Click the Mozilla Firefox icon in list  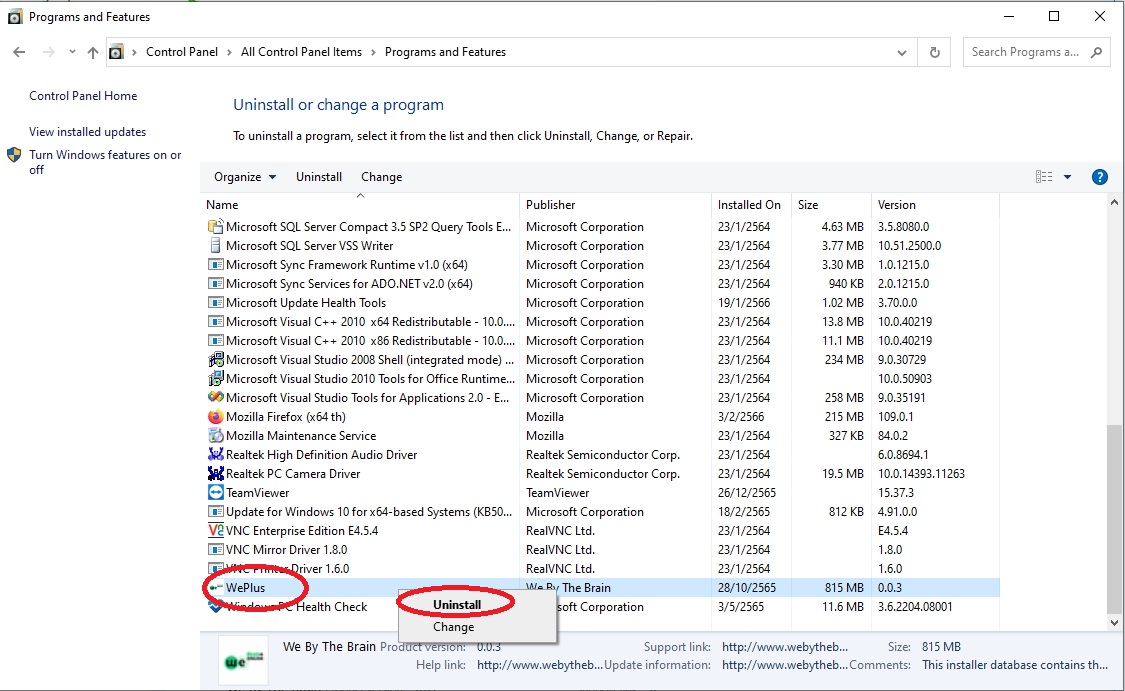(x=215, y=417)
